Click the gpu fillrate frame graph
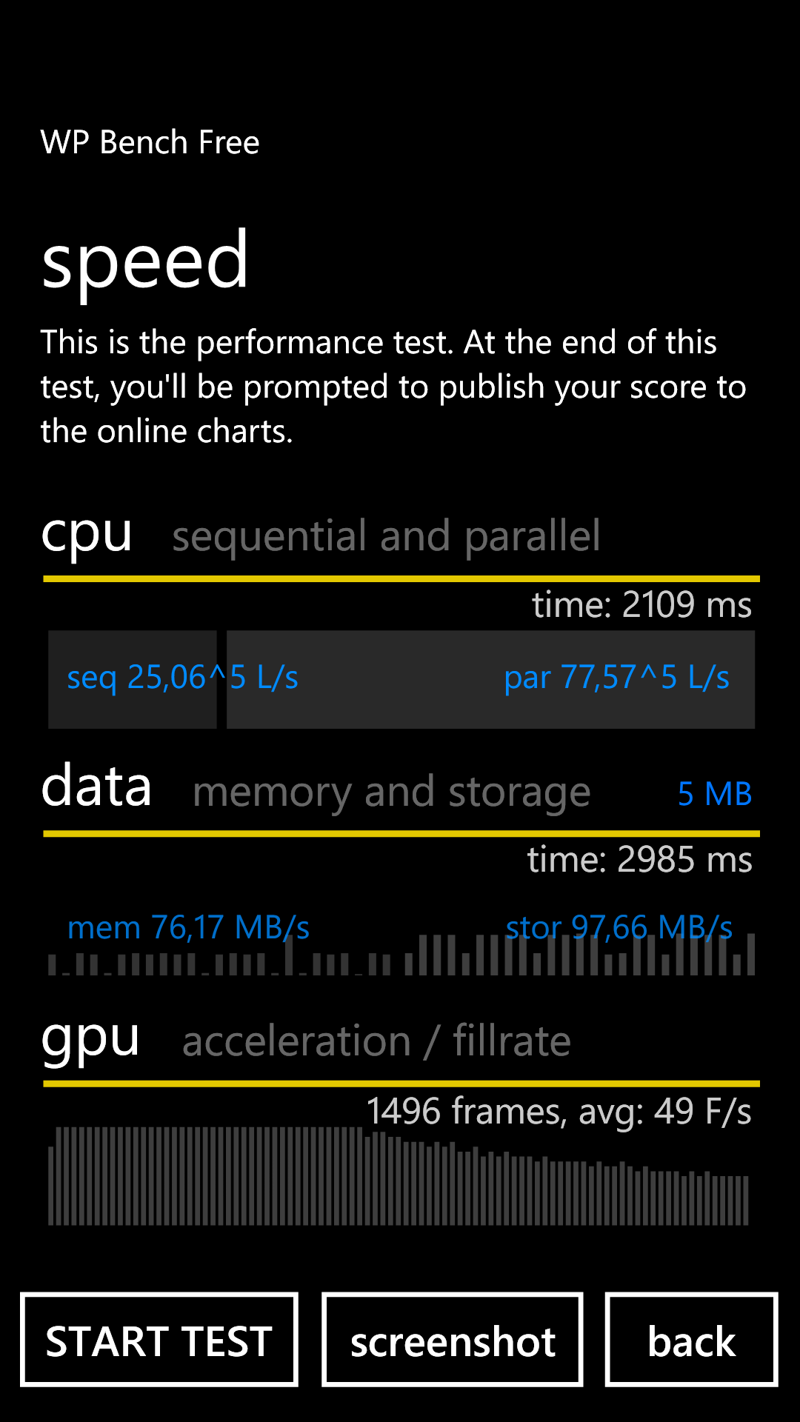800x1422 pixels. pos(398,1176)
